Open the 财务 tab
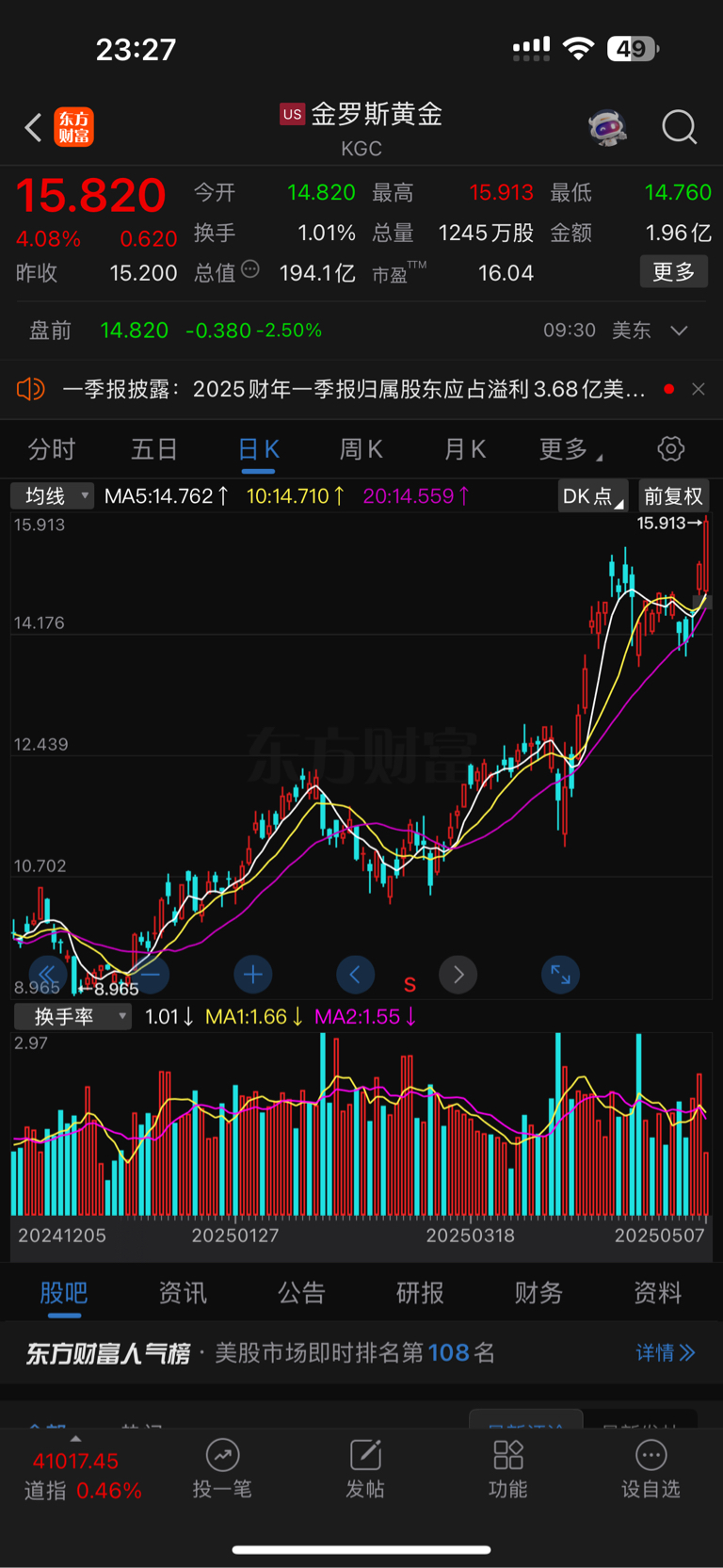The width and height of the screenshot is (723, 1568). pos(538,1293)
